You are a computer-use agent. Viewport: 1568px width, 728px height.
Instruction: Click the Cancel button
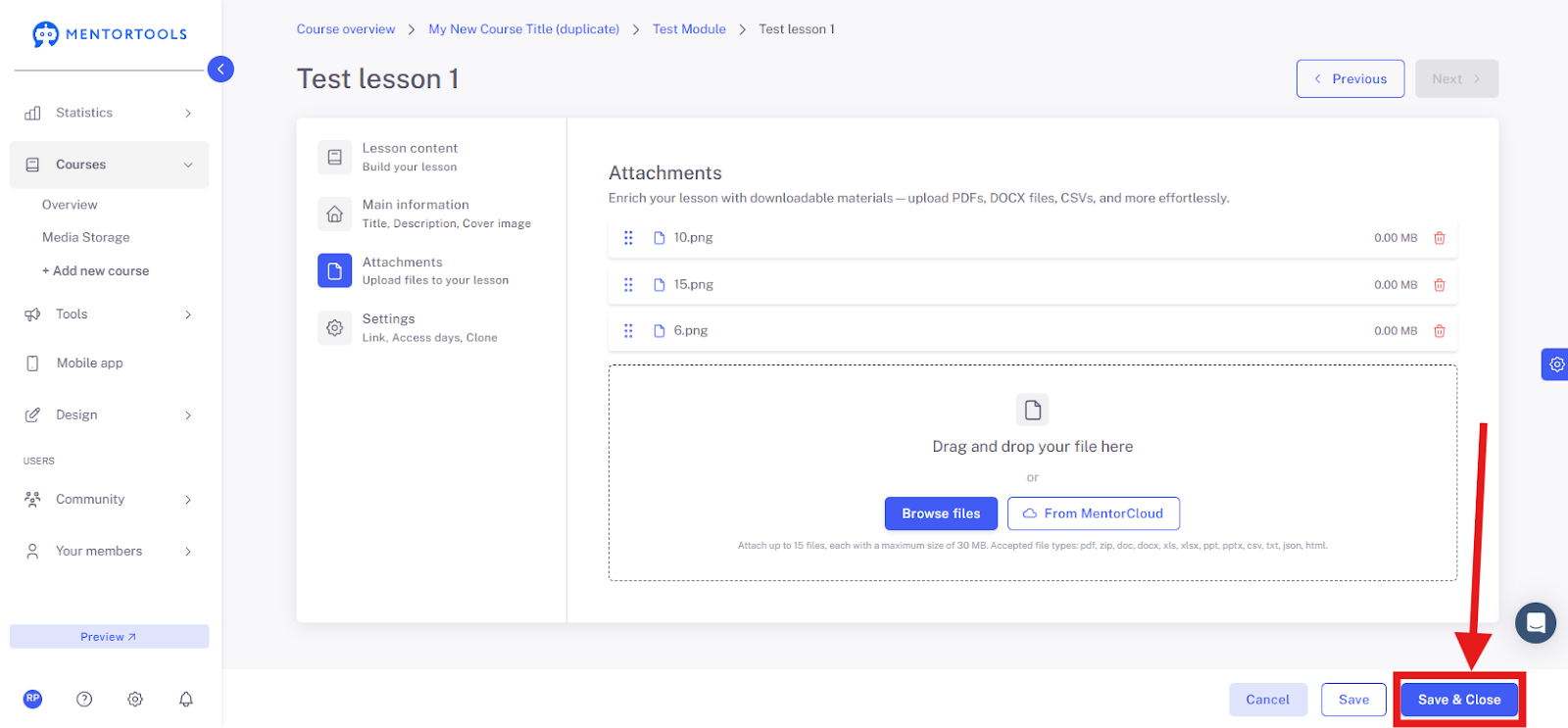1268,700
